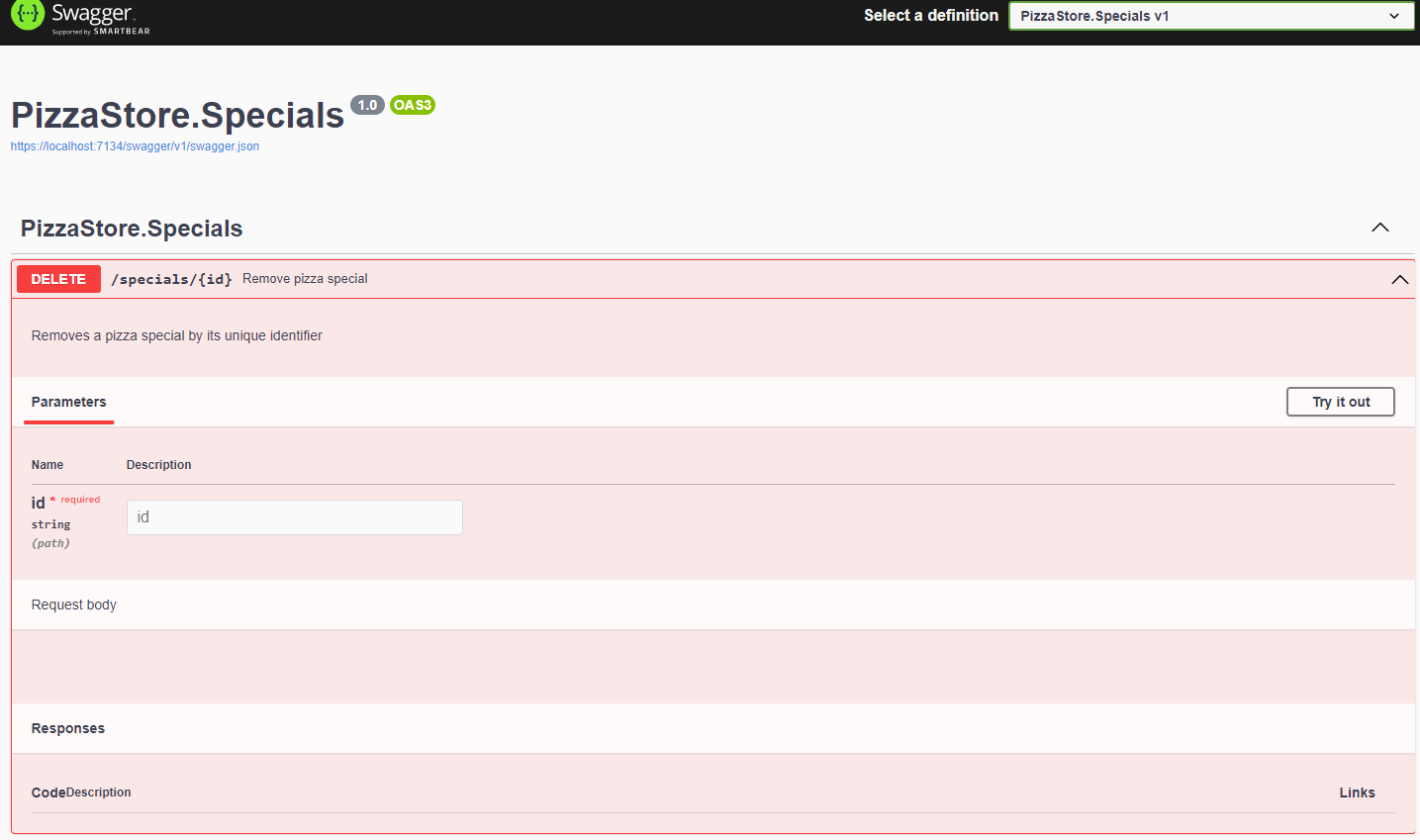The width and height of the screenshot is (1420, 840).
Task: Click the 'Code' column header
Action: [x=48, y=793]
